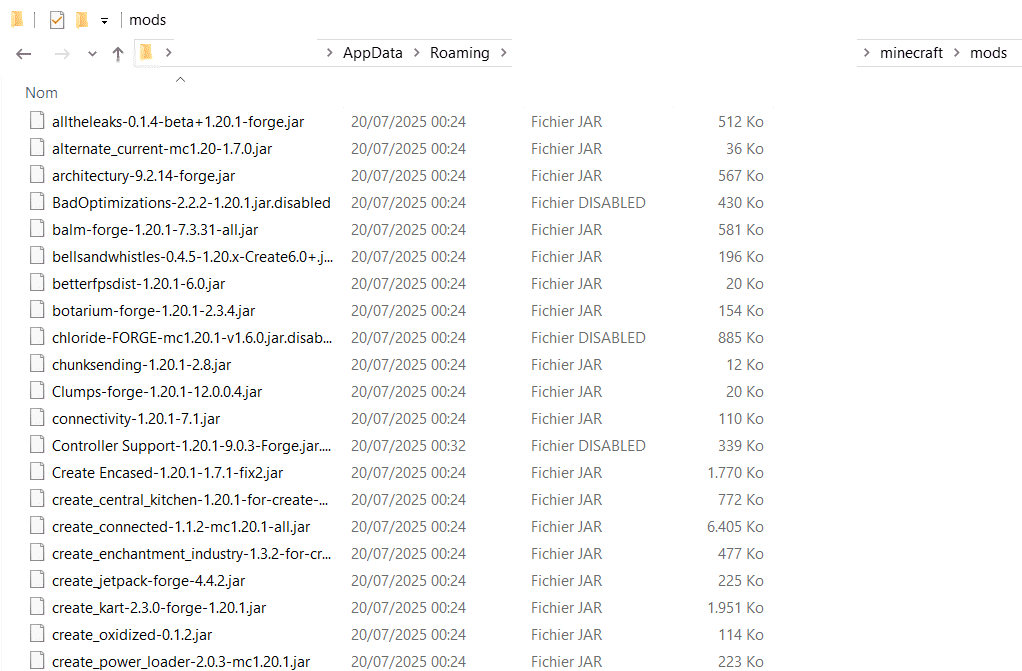Click file icon of create_kart-2.3.0-forge jar
This screenshot has height=671, width=1022.
click(x=37, y=606)
